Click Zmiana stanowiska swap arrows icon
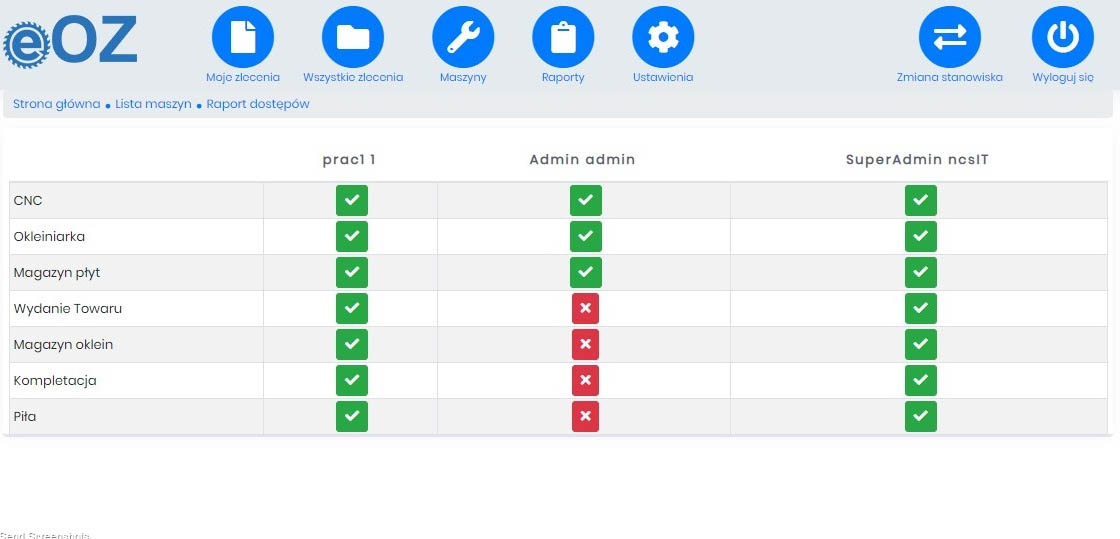 [950, 37]
